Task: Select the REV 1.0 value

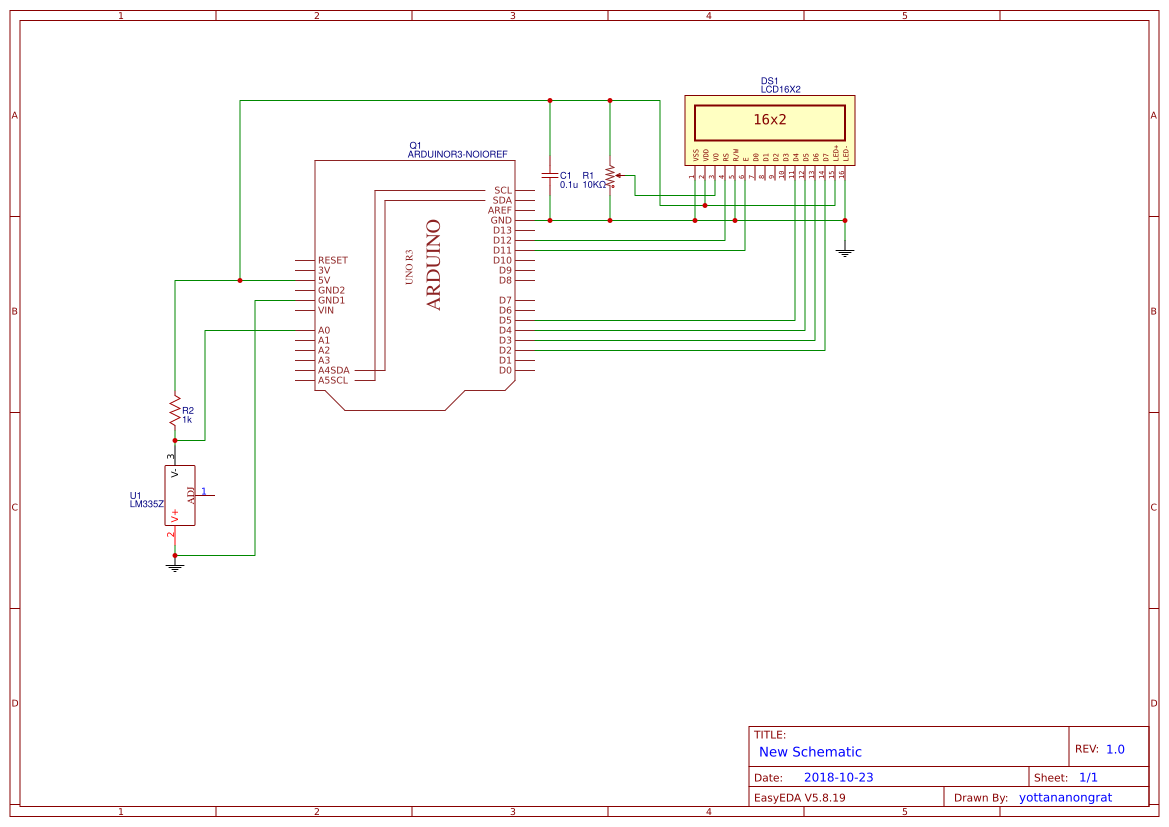Action: 1115,749
